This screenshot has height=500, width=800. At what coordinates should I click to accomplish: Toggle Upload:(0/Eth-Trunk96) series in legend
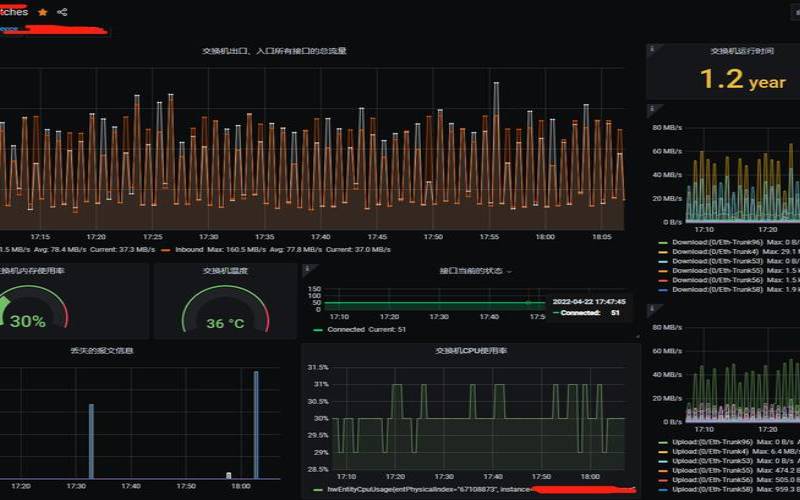point(713,442)
